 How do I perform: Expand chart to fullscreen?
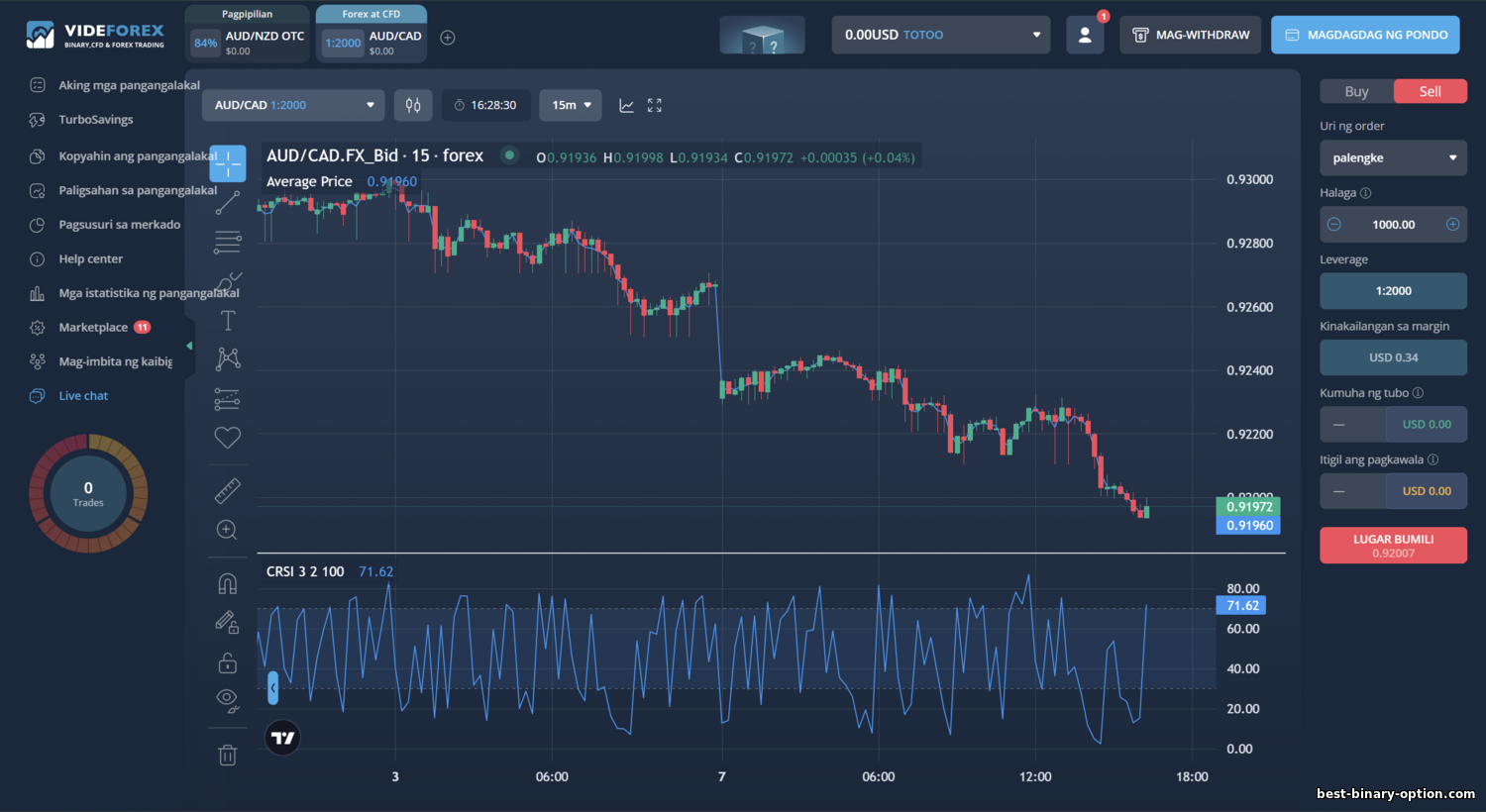click(655, 105)
